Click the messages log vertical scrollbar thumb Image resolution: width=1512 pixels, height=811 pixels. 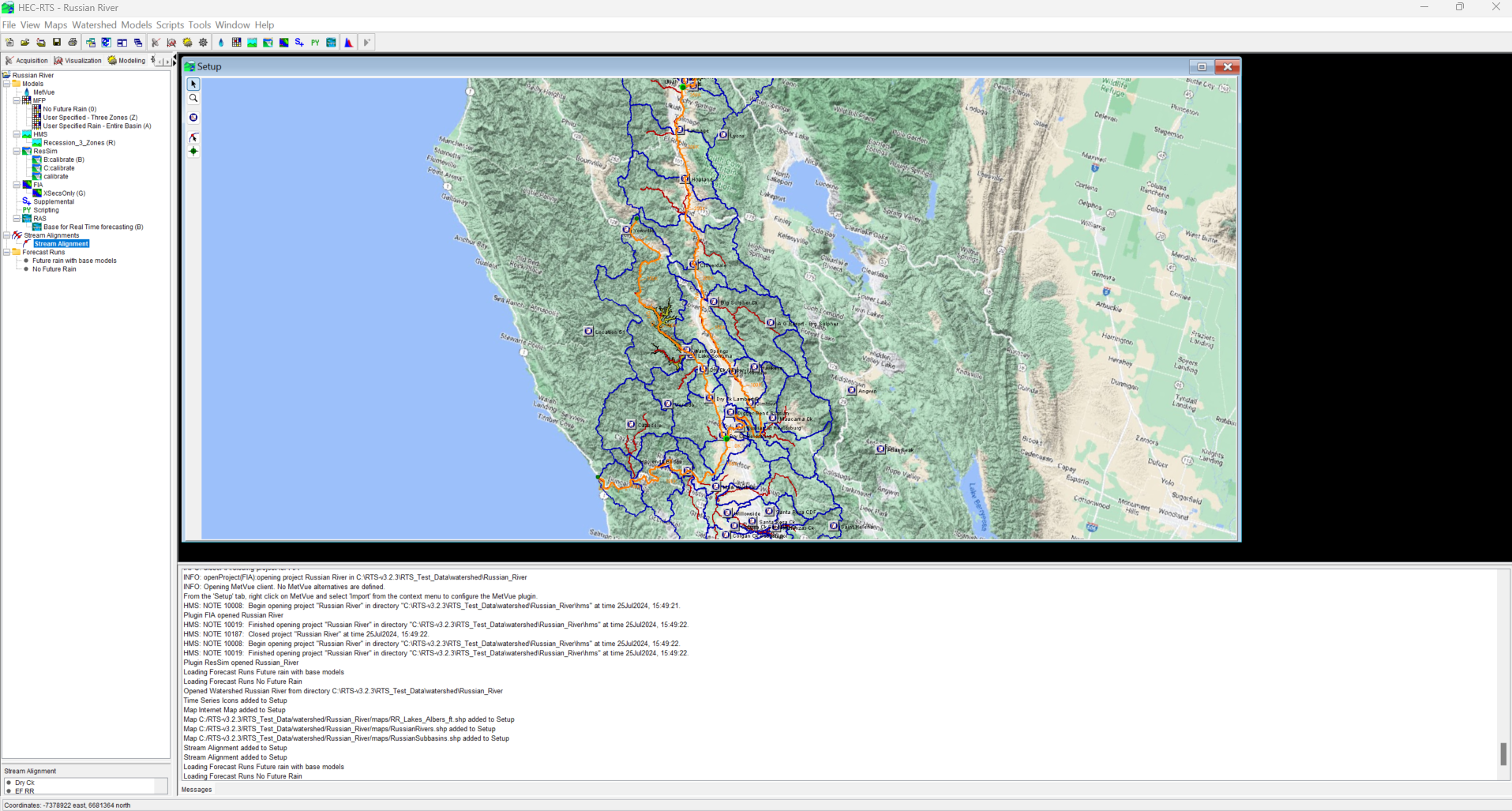coord(1503,754)
